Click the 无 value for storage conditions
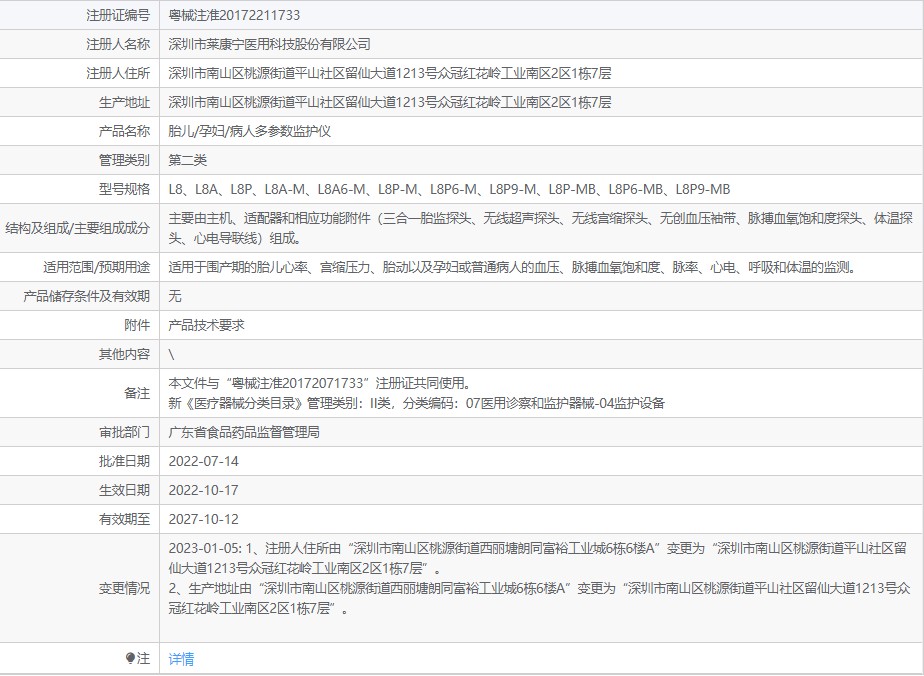 [x=175, y=296]
